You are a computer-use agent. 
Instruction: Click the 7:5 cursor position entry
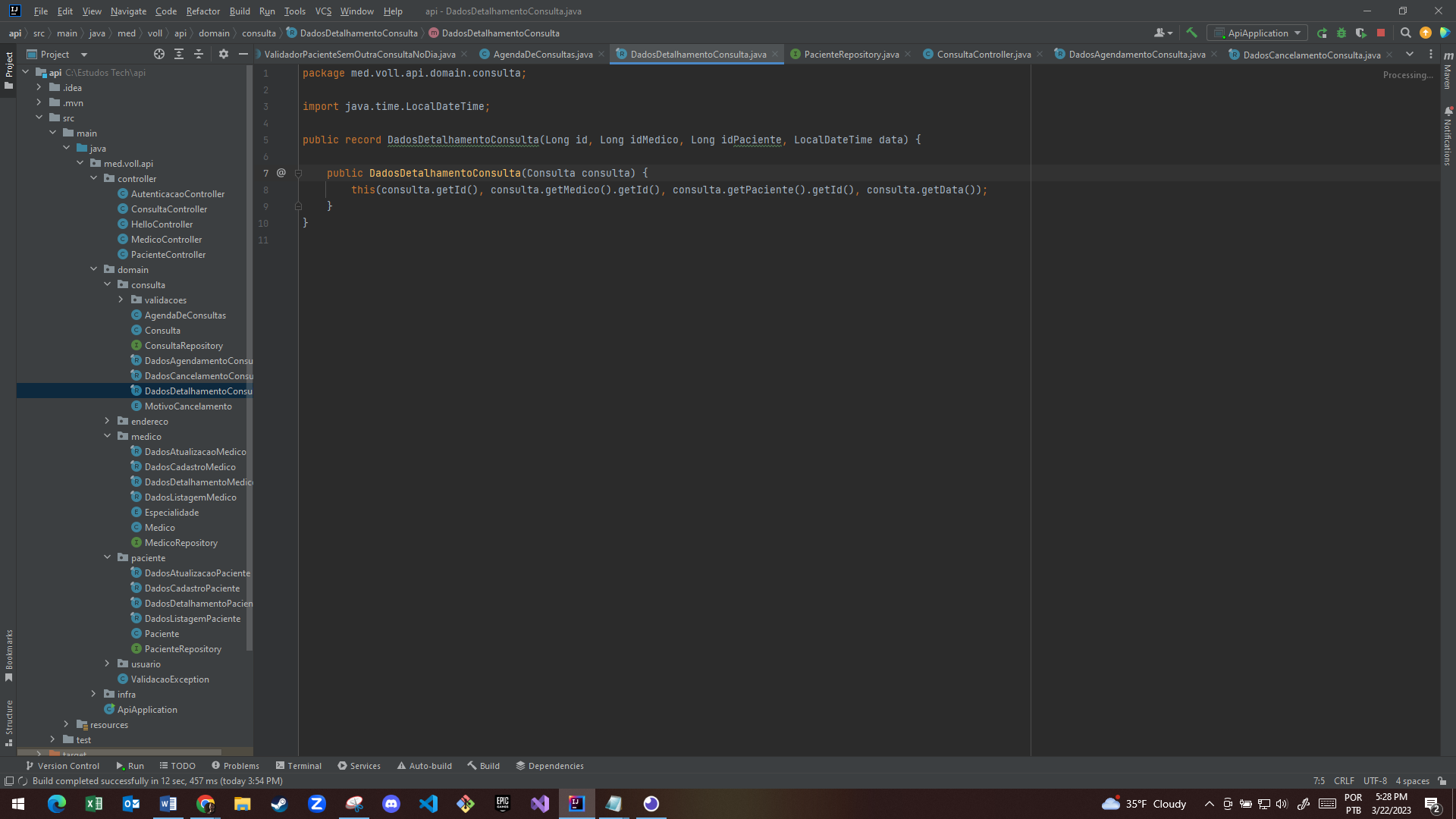coord(1319,780)
